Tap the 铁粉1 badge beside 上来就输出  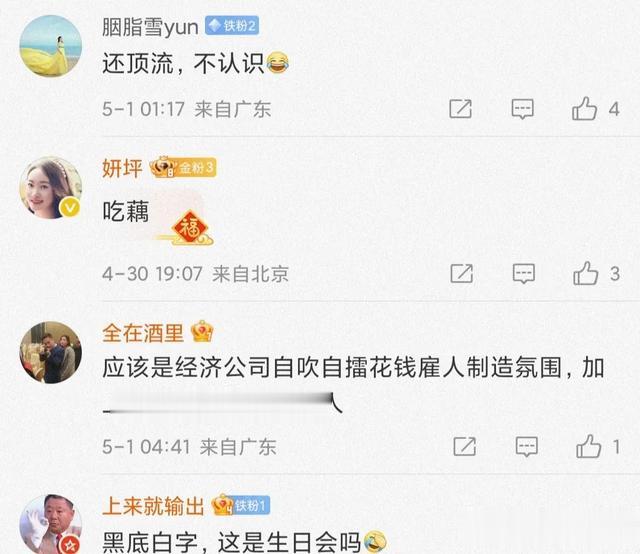tap(241, 506)
